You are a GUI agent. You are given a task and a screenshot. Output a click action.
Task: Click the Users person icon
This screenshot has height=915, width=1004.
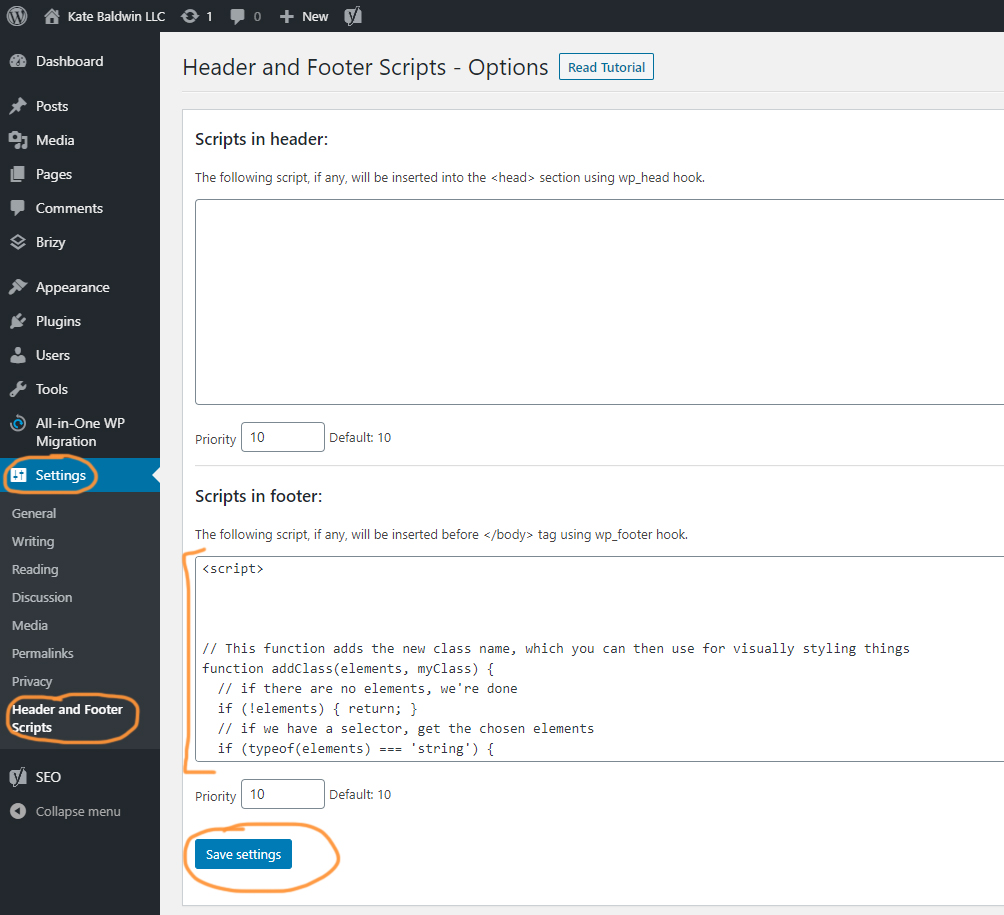(18, 355)
